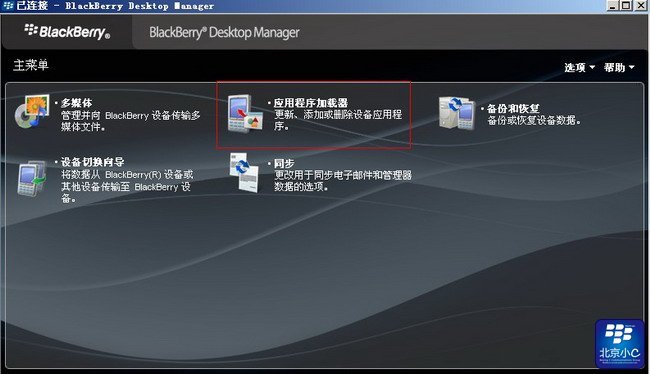Screen dimensions: 650x374
Task: Close the Desktop Manager window
Action: pos(640,5)
